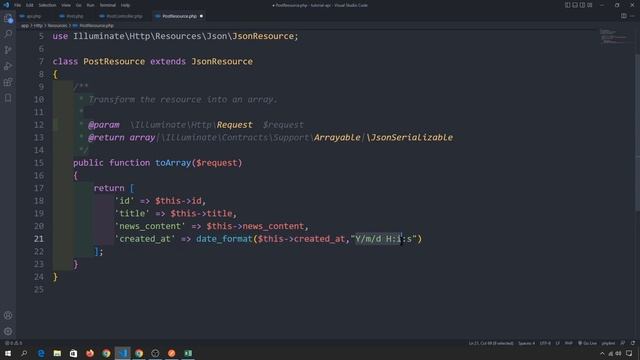Screen dimensions: 640x360
Task: Open the Edit menu
Action: point(30,5)
